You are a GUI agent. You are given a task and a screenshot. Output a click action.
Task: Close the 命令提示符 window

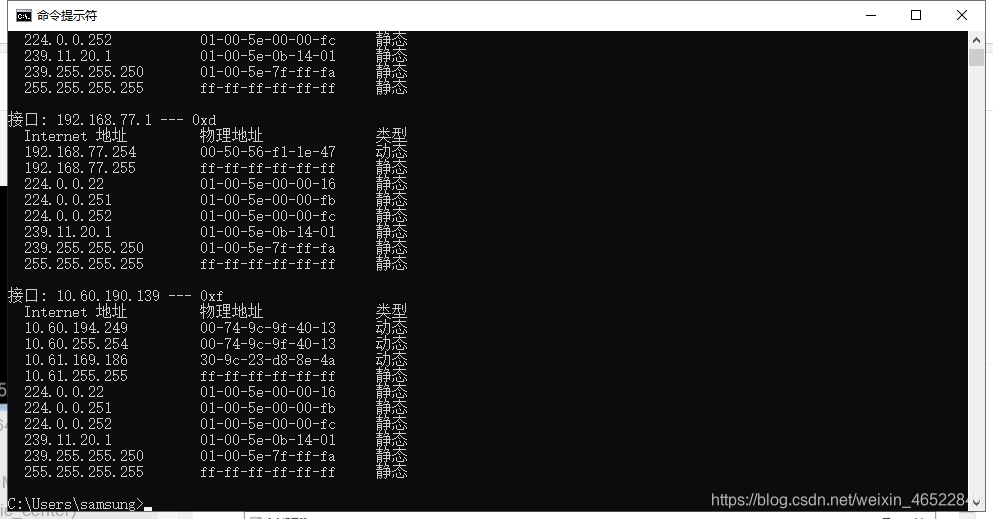click(961, 15)
